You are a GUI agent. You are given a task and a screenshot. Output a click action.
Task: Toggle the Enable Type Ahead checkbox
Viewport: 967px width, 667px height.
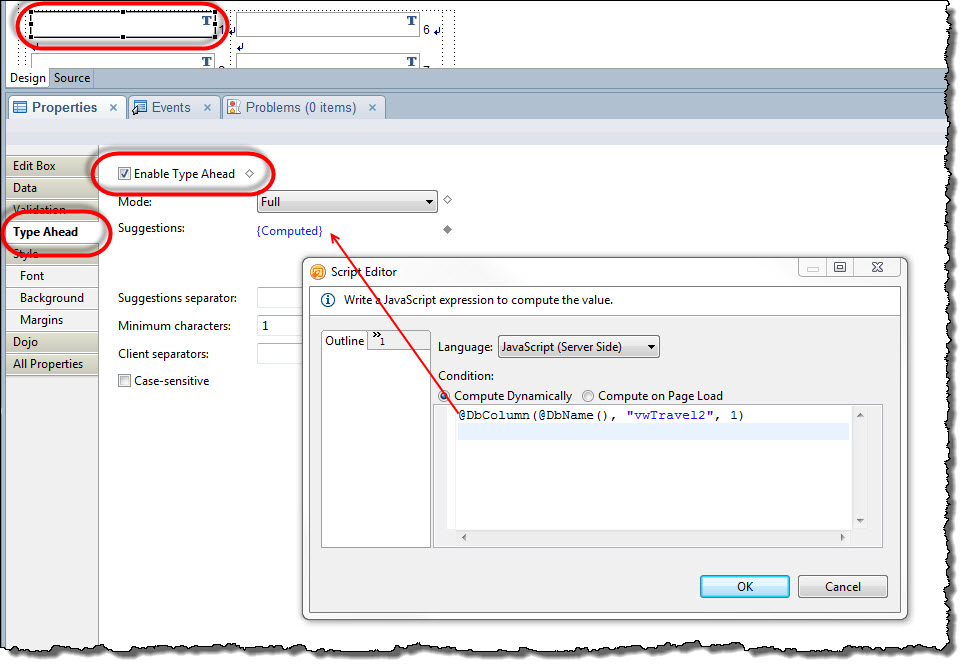[x=125, y=174]
